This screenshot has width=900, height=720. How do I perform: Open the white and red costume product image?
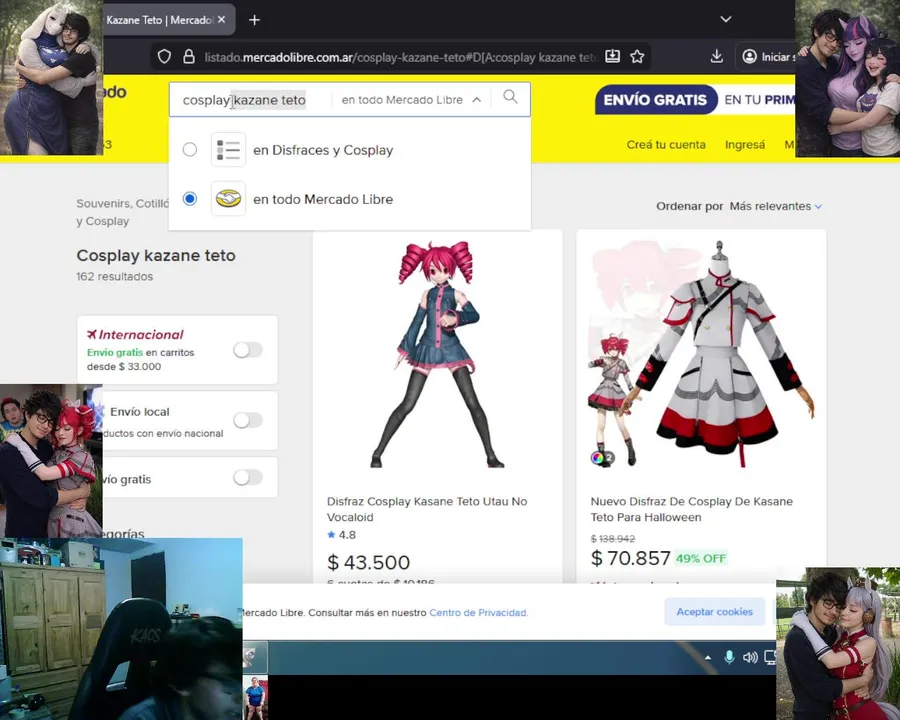coord(701,355)
